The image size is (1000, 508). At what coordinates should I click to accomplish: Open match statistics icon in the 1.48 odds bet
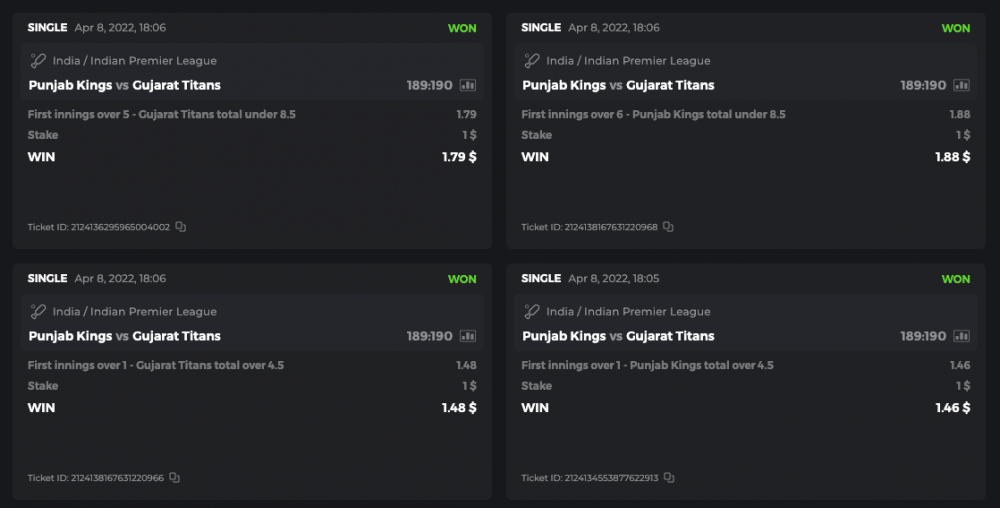468,336
